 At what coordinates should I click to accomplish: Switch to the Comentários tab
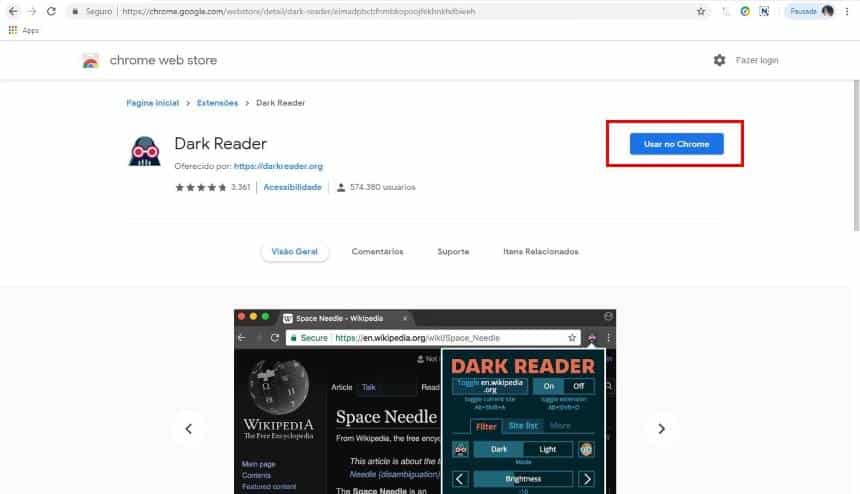click(x=377, y=252)
